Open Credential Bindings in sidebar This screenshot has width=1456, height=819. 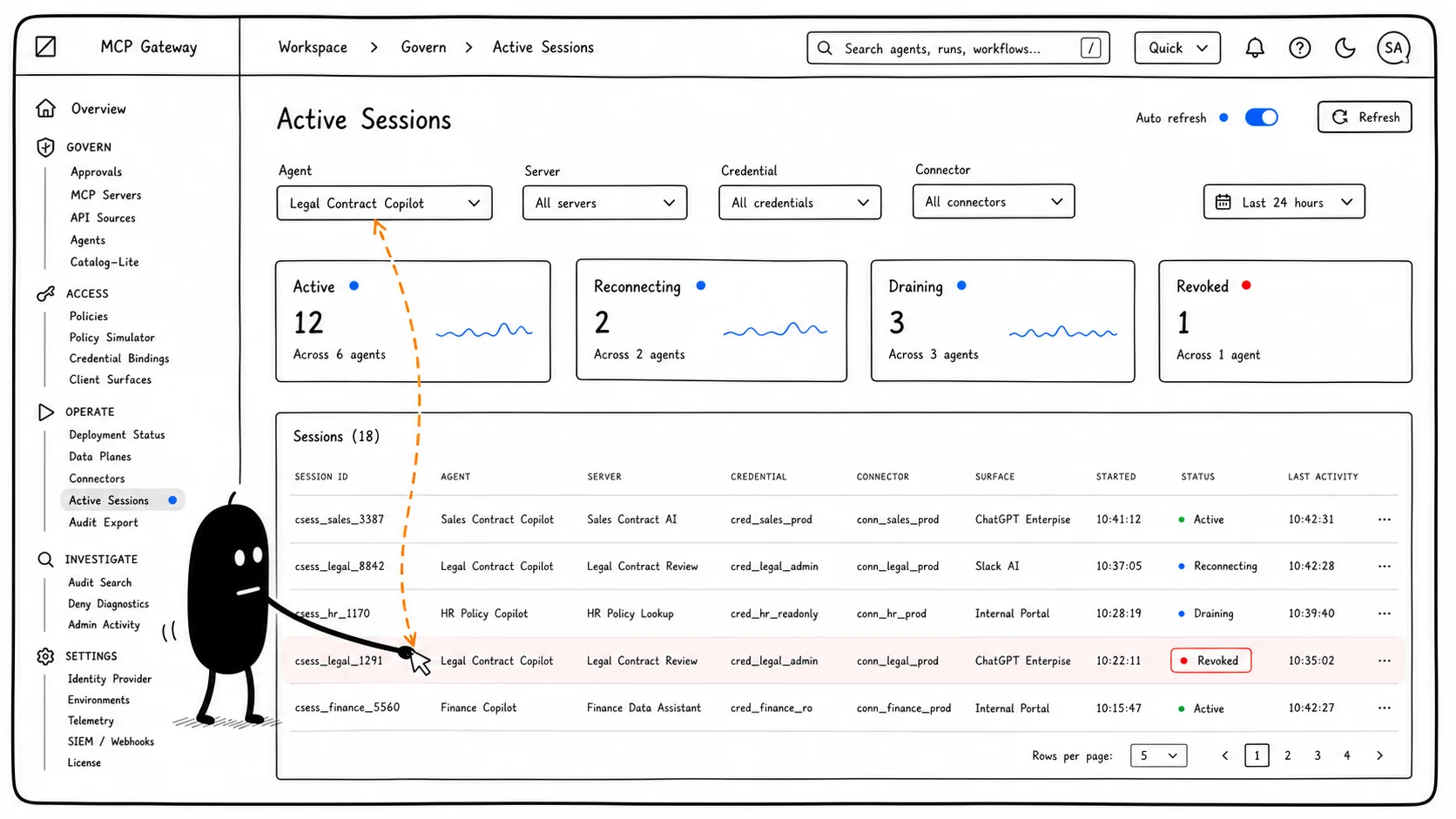pos(118,359)
